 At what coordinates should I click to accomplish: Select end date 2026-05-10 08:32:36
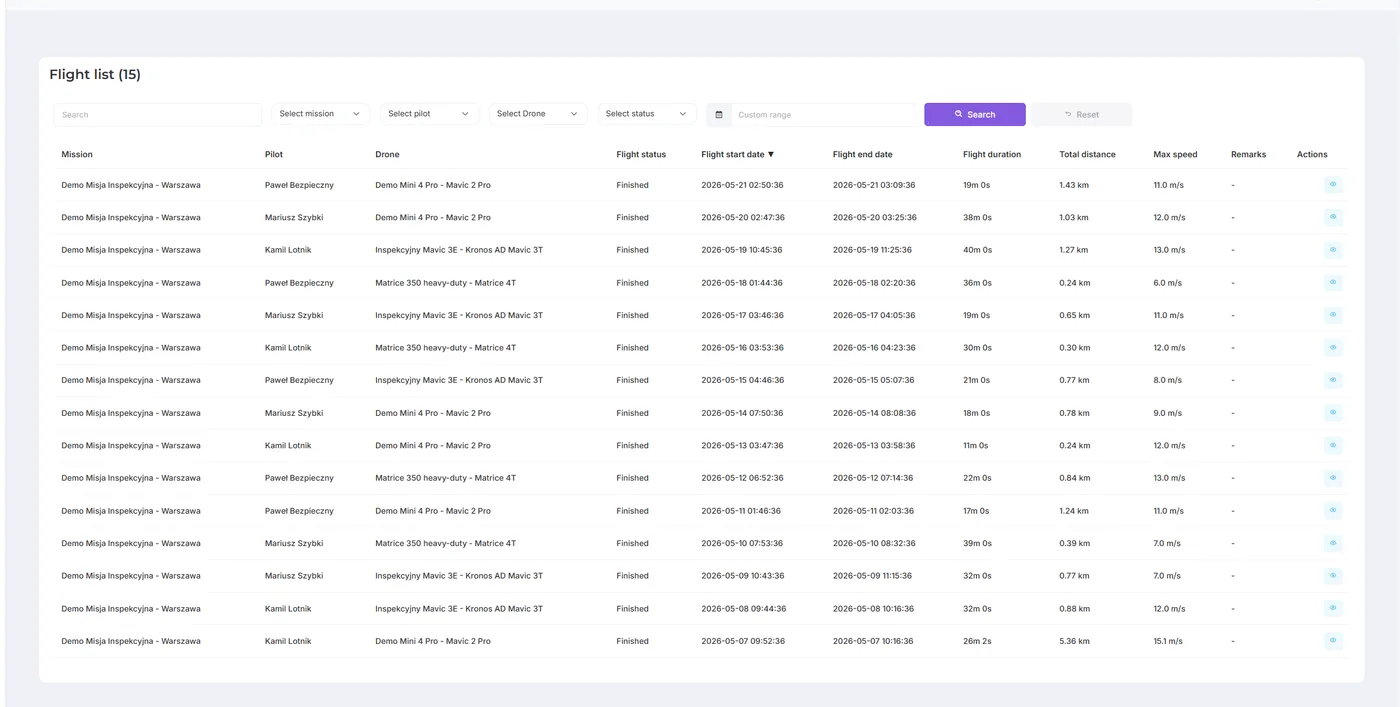point(874,543)
